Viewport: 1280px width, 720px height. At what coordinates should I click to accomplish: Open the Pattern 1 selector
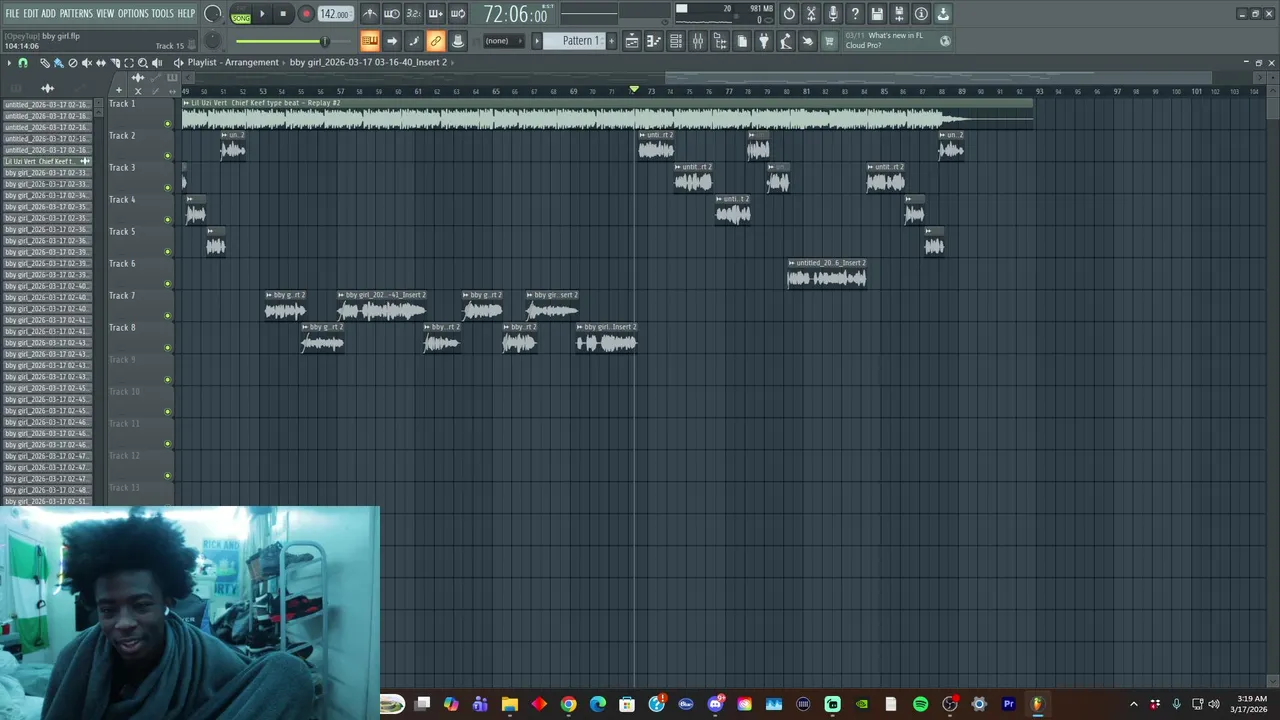coord(579,41)
